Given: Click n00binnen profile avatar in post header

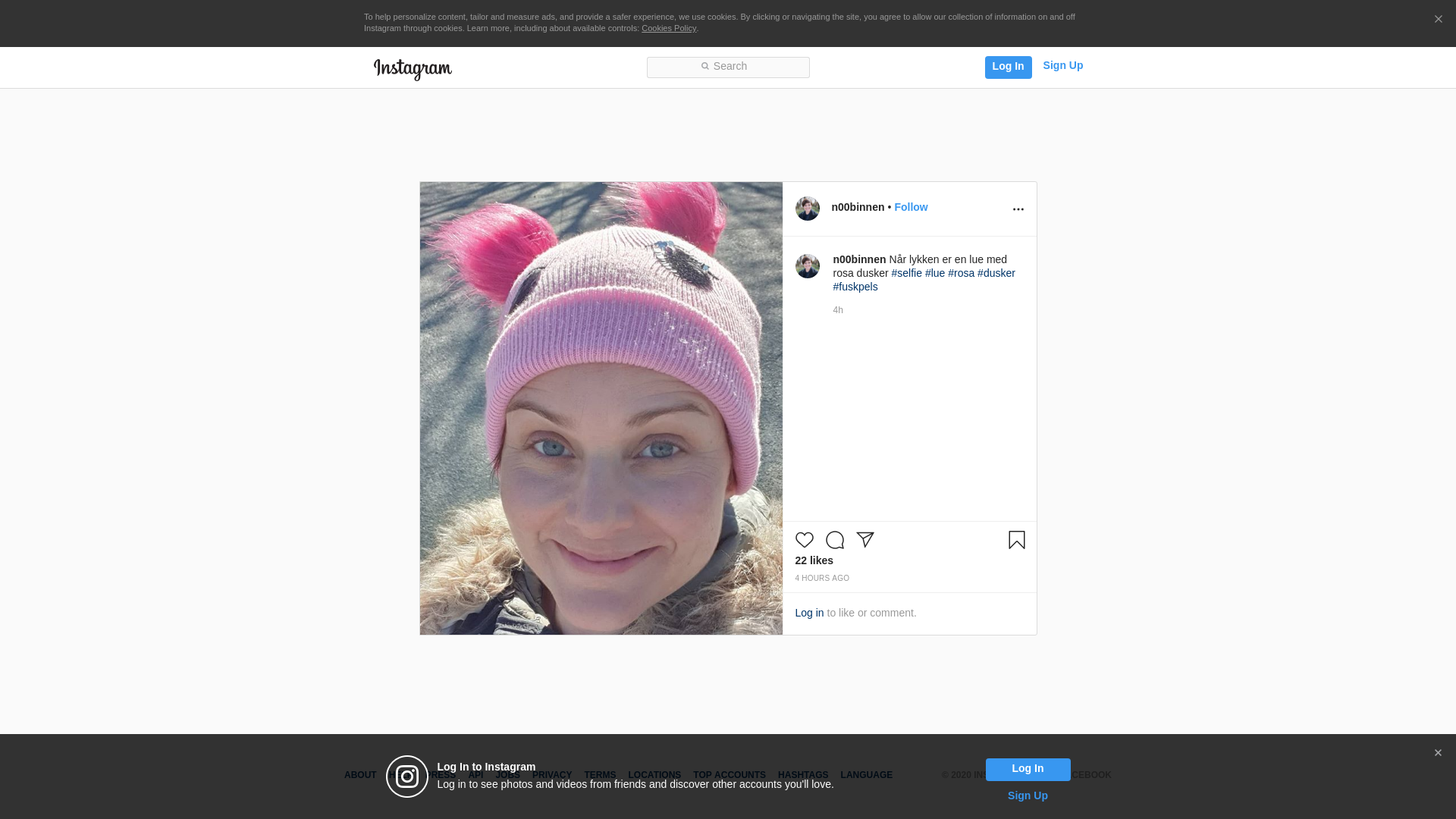Looking at the screenshot, I should click(807, 209).
